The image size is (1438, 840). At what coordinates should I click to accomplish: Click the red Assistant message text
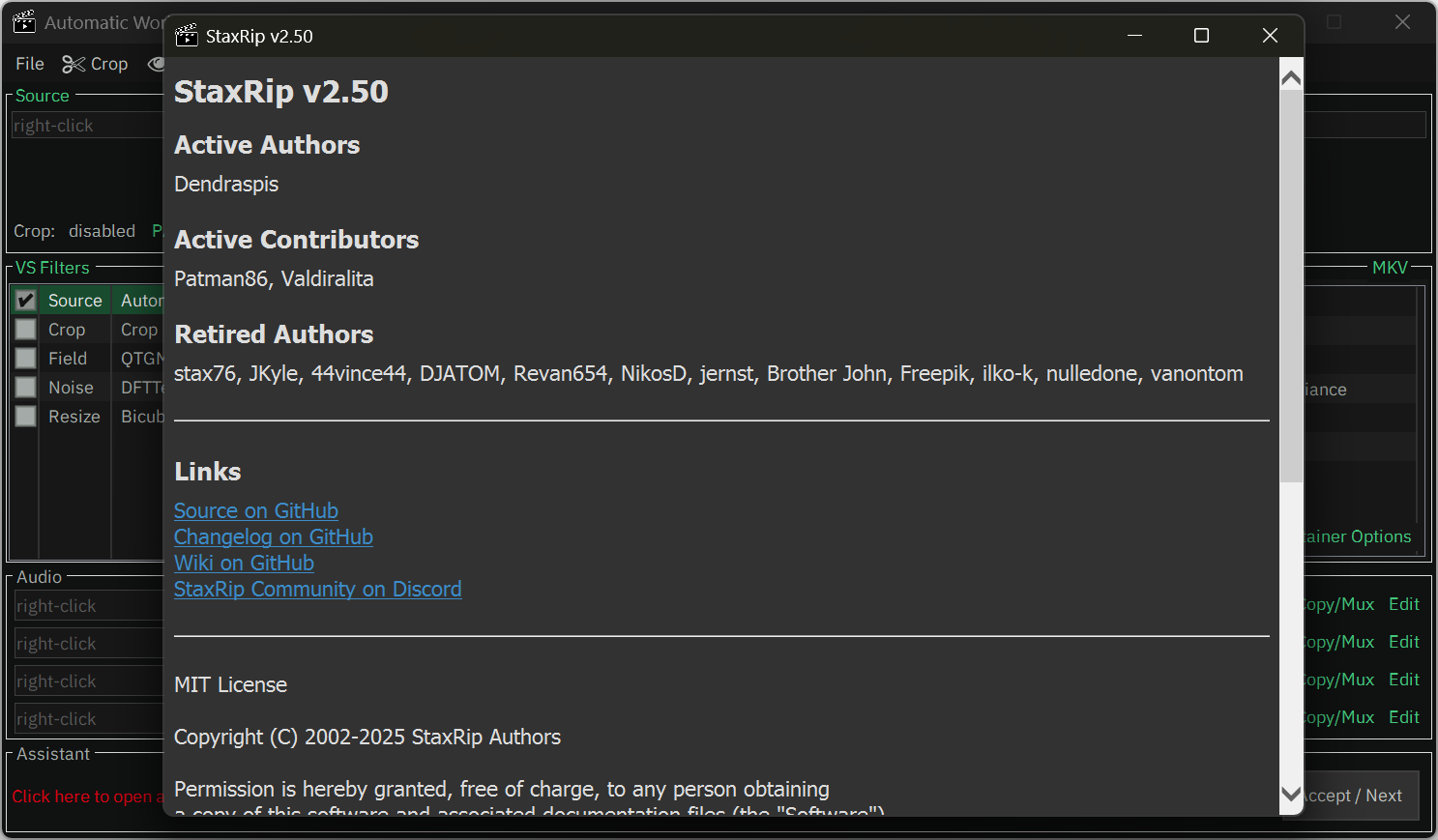(88, 797)
